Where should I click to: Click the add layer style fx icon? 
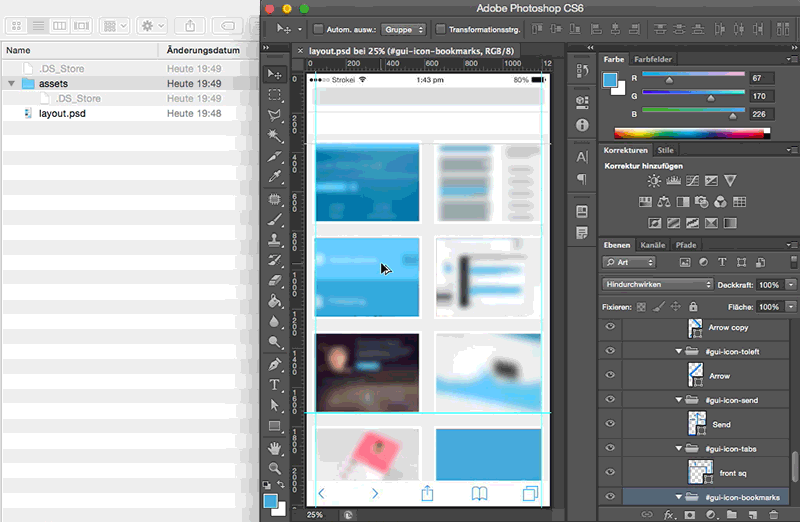668,514
